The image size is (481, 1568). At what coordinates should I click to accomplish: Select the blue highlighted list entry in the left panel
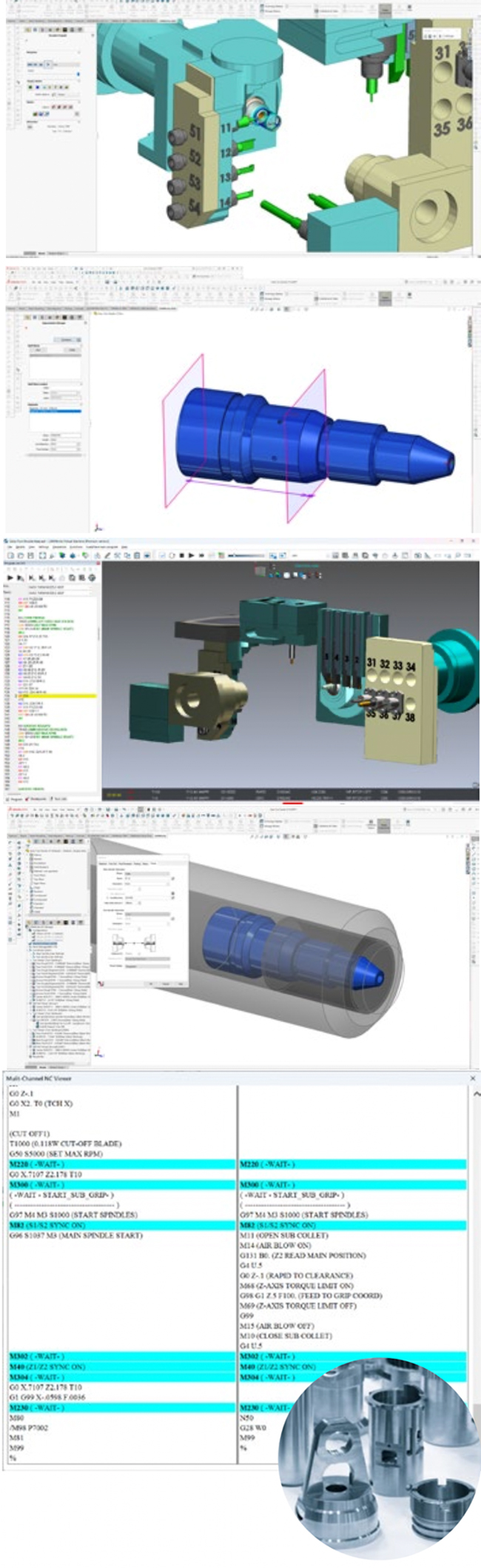[55, 410]
